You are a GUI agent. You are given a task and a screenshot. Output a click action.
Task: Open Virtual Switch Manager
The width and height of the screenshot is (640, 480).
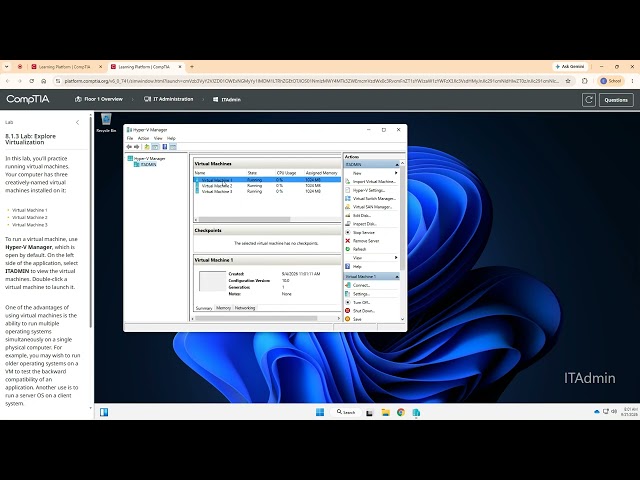[x=374, y=198]
